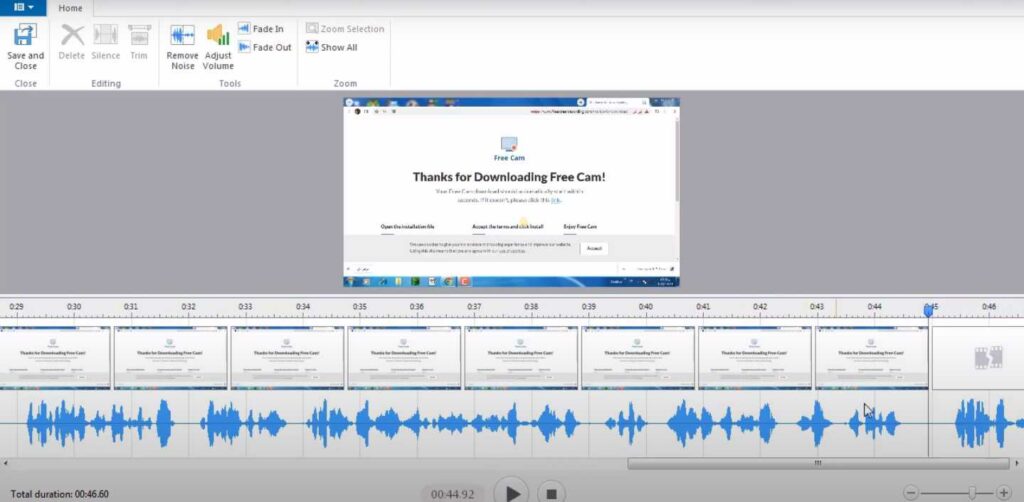The image size is (1024, 502).
Task: Click the timeline thumbnail below 0:31
Action: [170, 358]
